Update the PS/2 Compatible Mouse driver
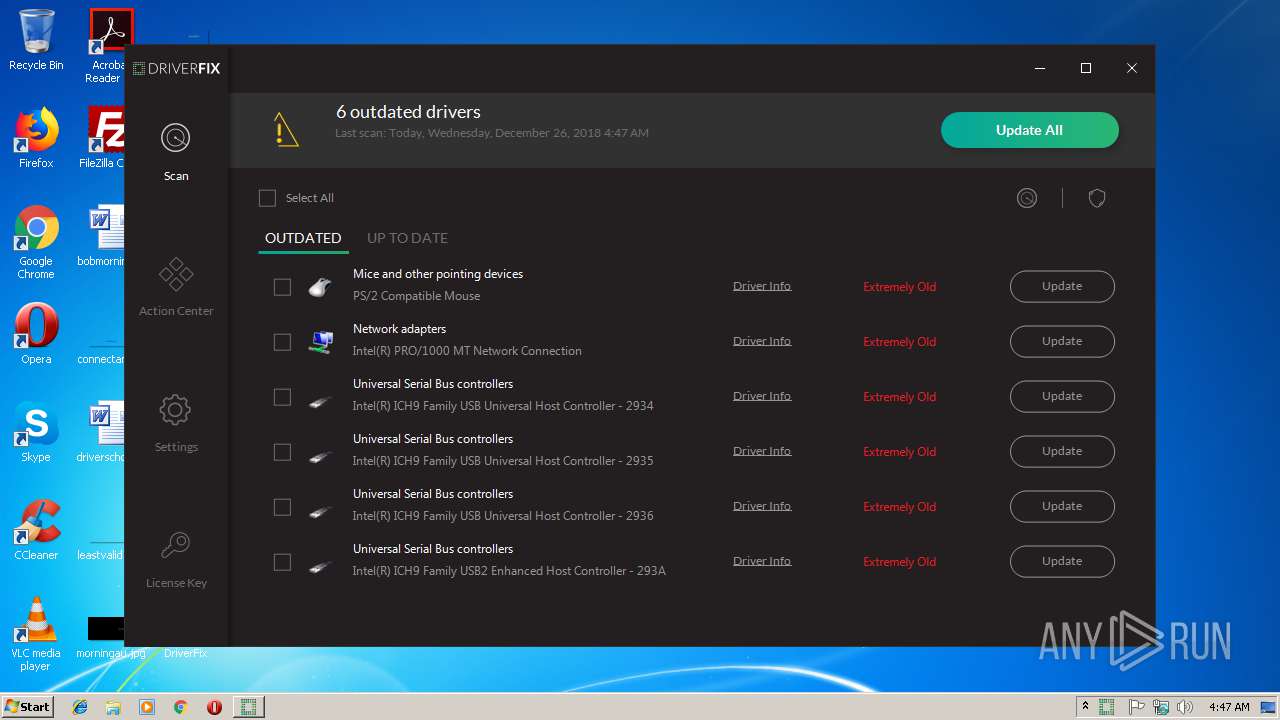Viewport: 1280px width, 720px height. coord(1062,286)
